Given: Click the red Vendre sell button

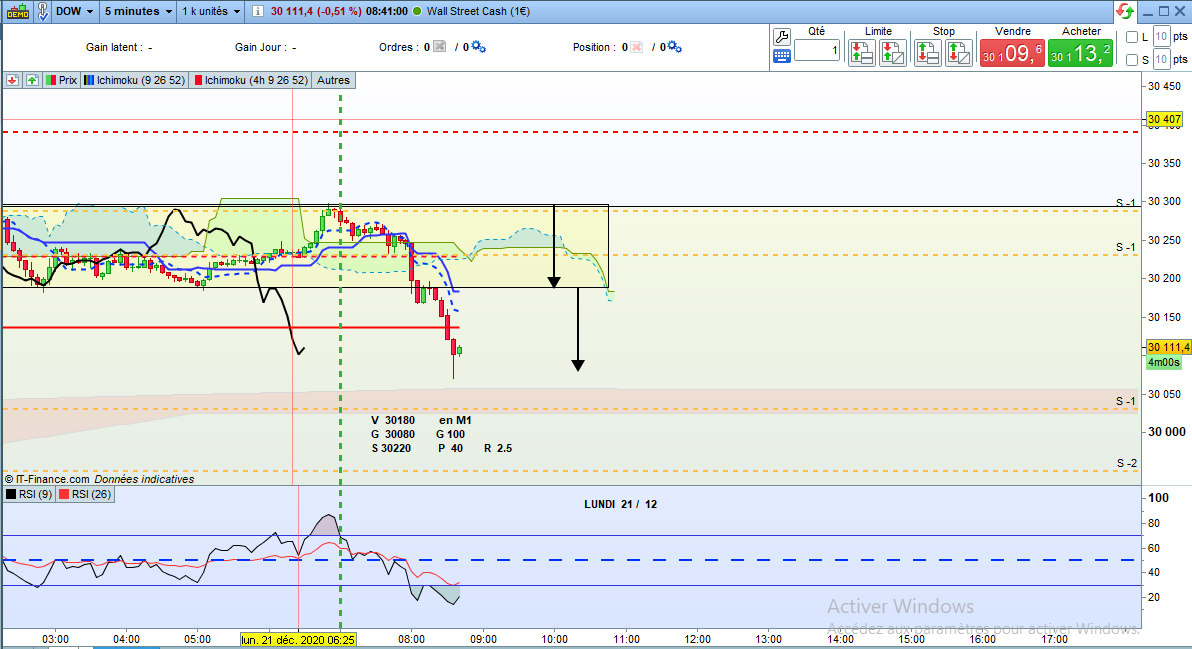Looking at the screenshot, I should pyautogui.click(x=1012, y=53).
